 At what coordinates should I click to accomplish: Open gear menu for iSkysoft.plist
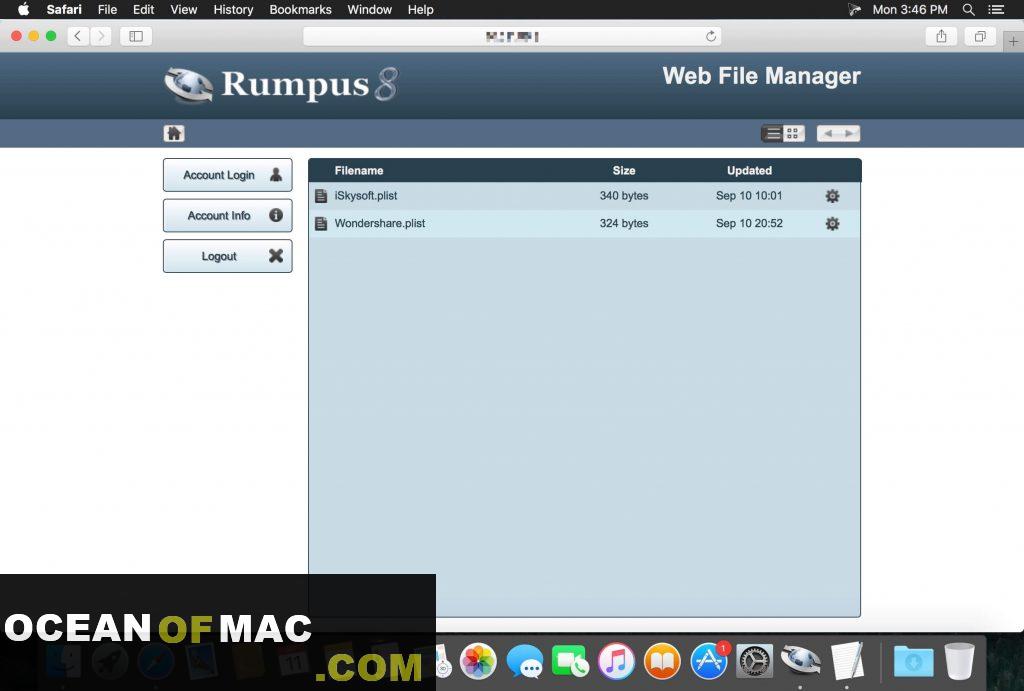(x=832, y=196)
